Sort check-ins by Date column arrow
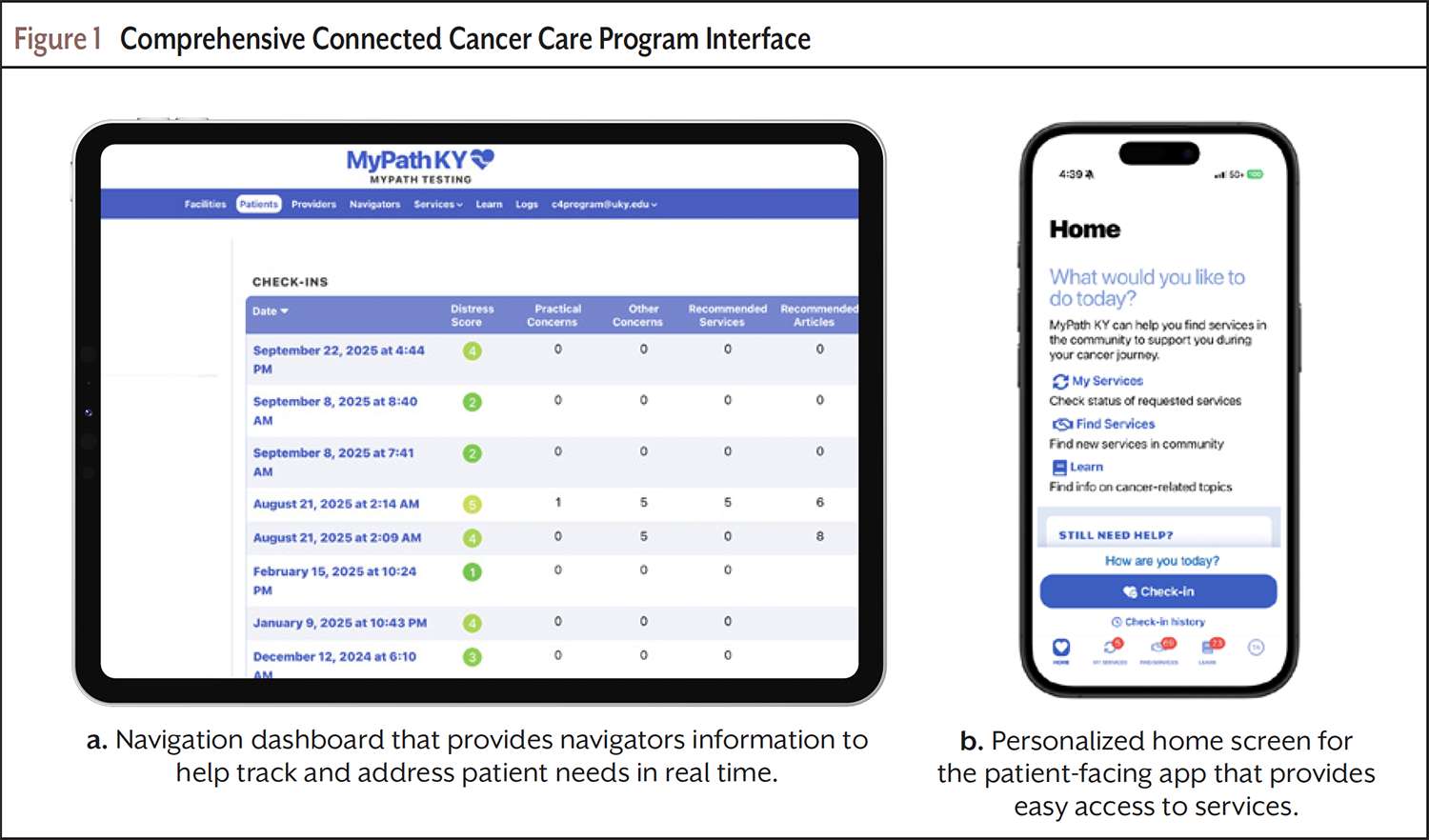 tap(284, 311)
